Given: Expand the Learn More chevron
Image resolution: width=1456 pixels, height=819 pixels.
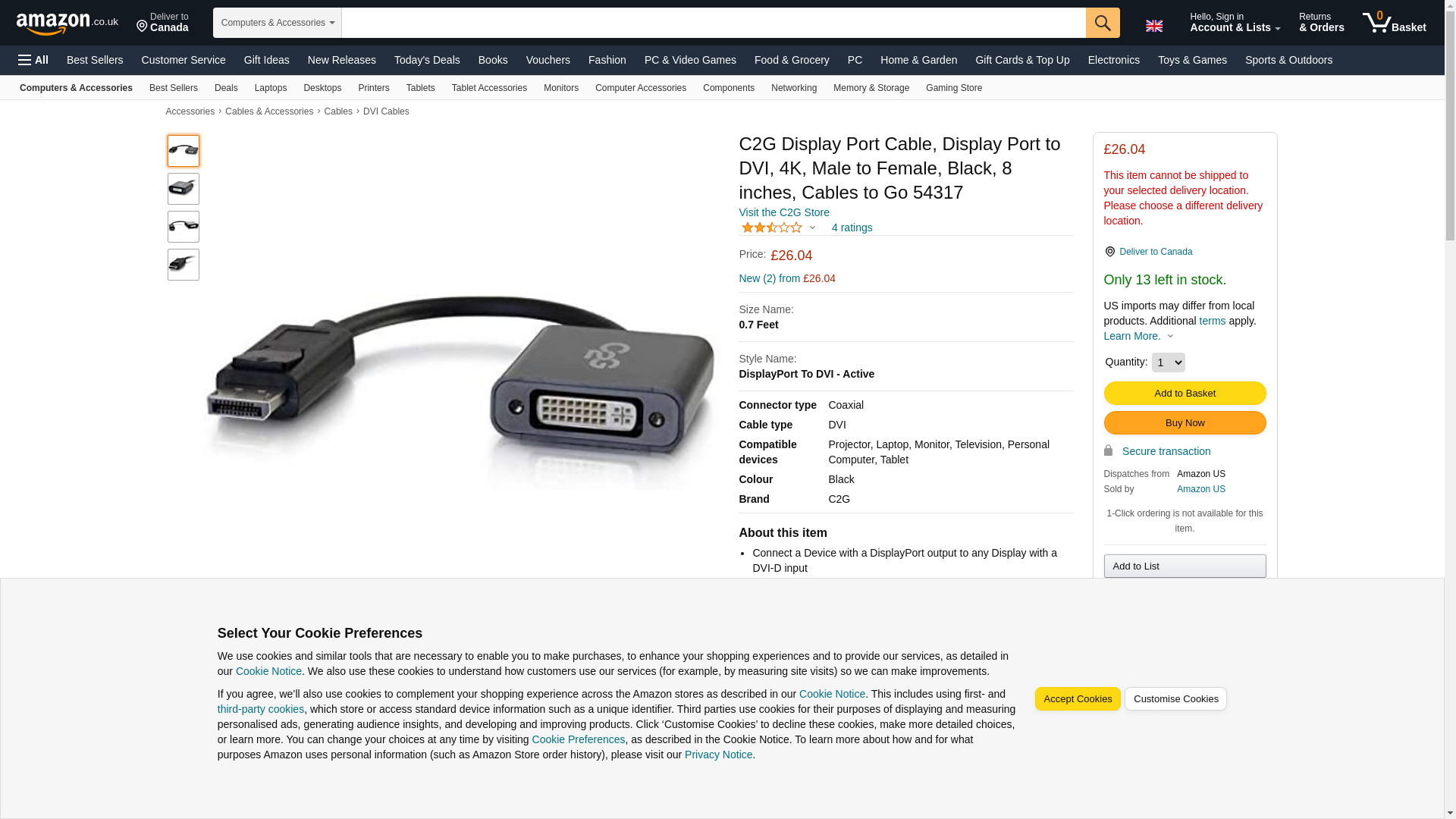Looking at the screenshot, I should (x=1170, y=336).
